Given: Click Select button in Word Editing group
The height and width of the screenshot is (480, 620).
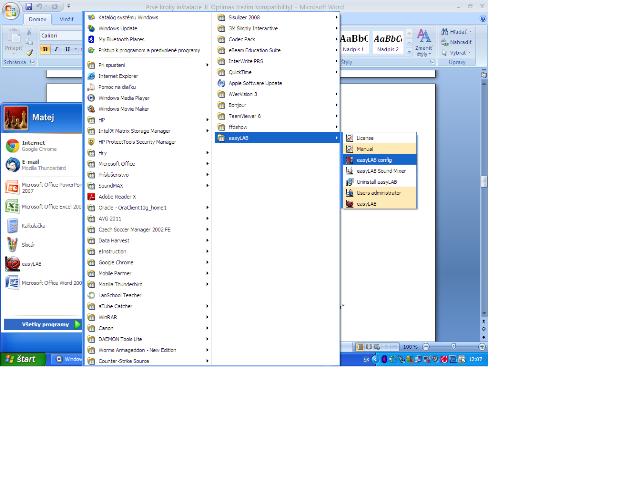Looking at the screenshot, I should pyautogui.click(x=456, y=53).
